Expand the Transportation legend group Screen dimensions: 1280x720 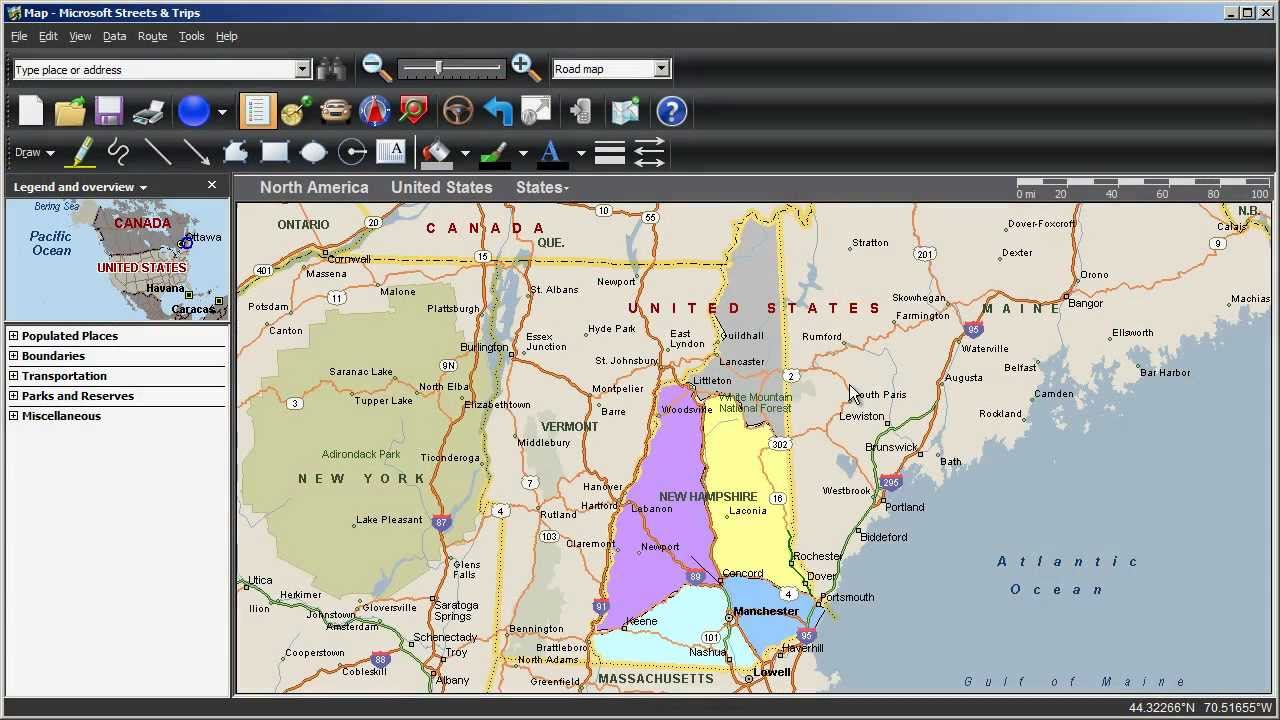click(14, 376)
